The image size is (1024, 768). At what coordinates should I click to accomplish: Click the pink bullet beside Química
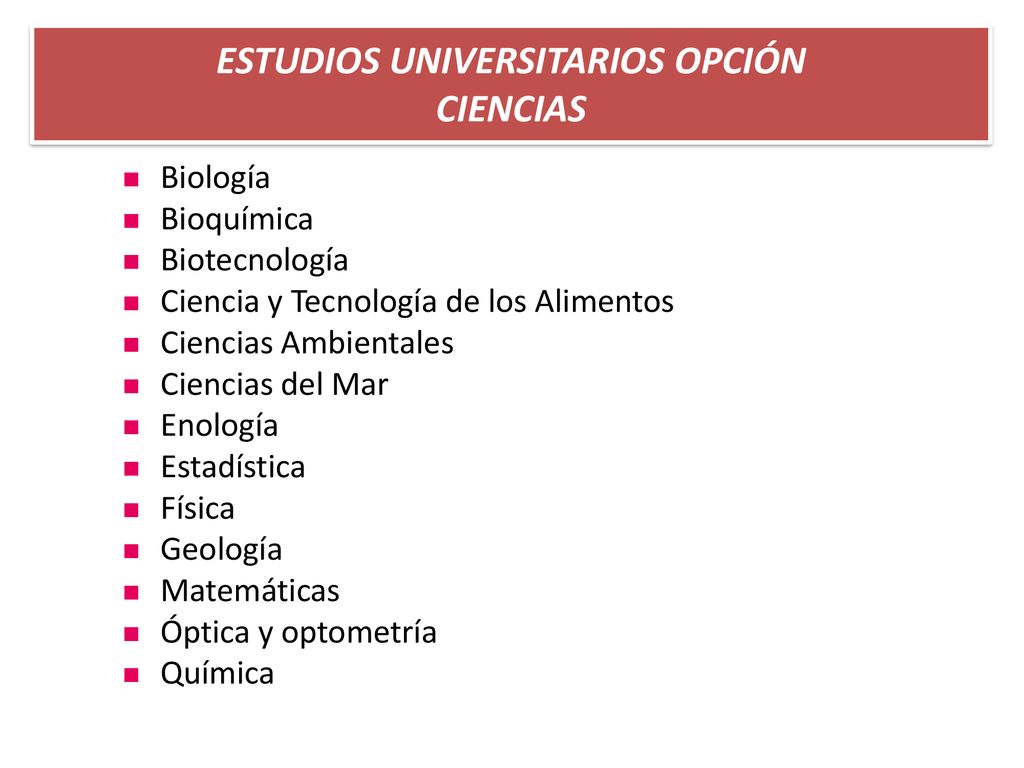coord(131,675)
